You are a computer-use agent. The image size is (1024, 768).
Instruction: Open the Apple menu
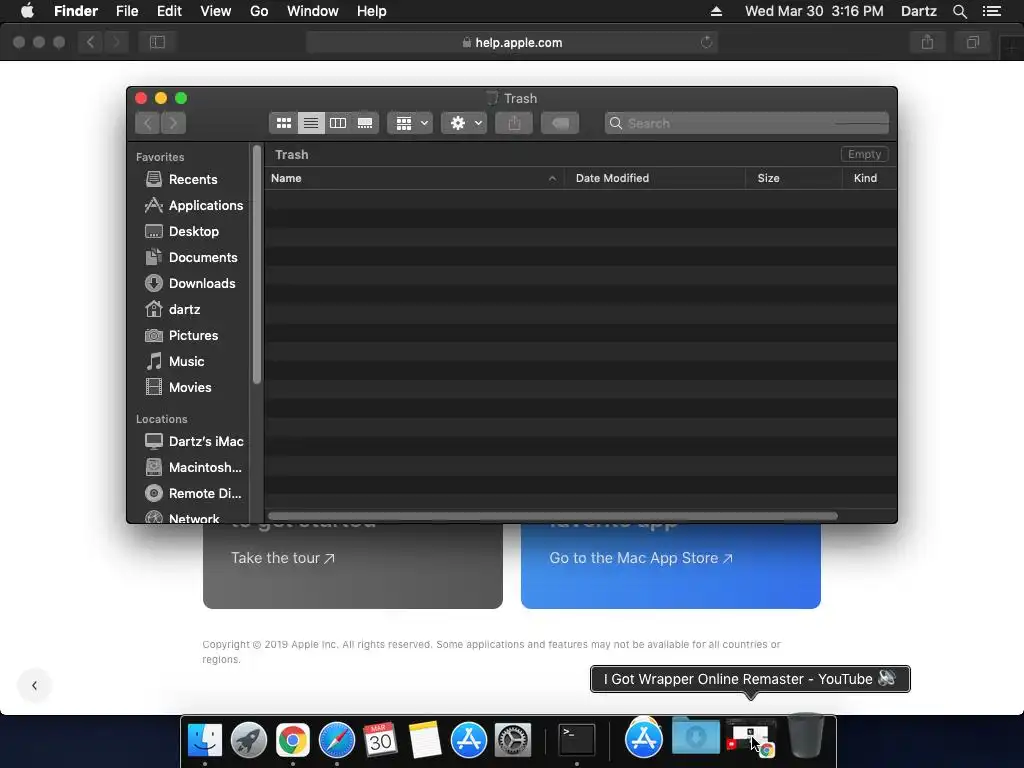[x=27, y=11]
